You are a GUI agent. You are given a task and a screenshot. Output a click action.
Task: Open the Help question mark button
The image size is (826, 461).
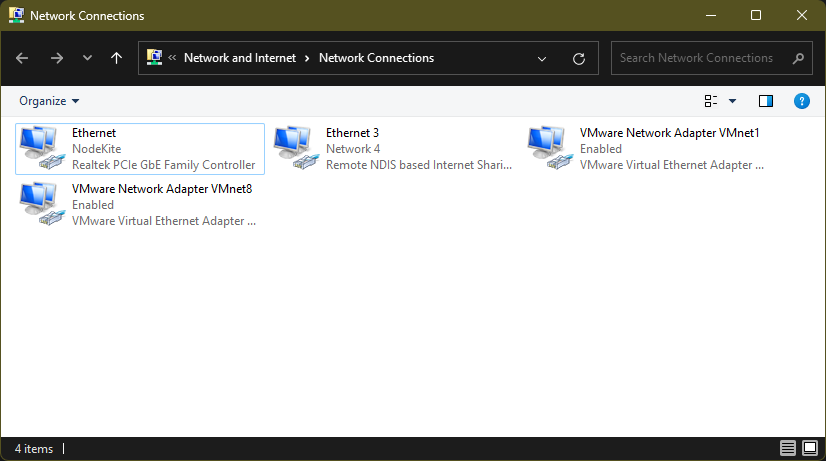coord(801,101)
